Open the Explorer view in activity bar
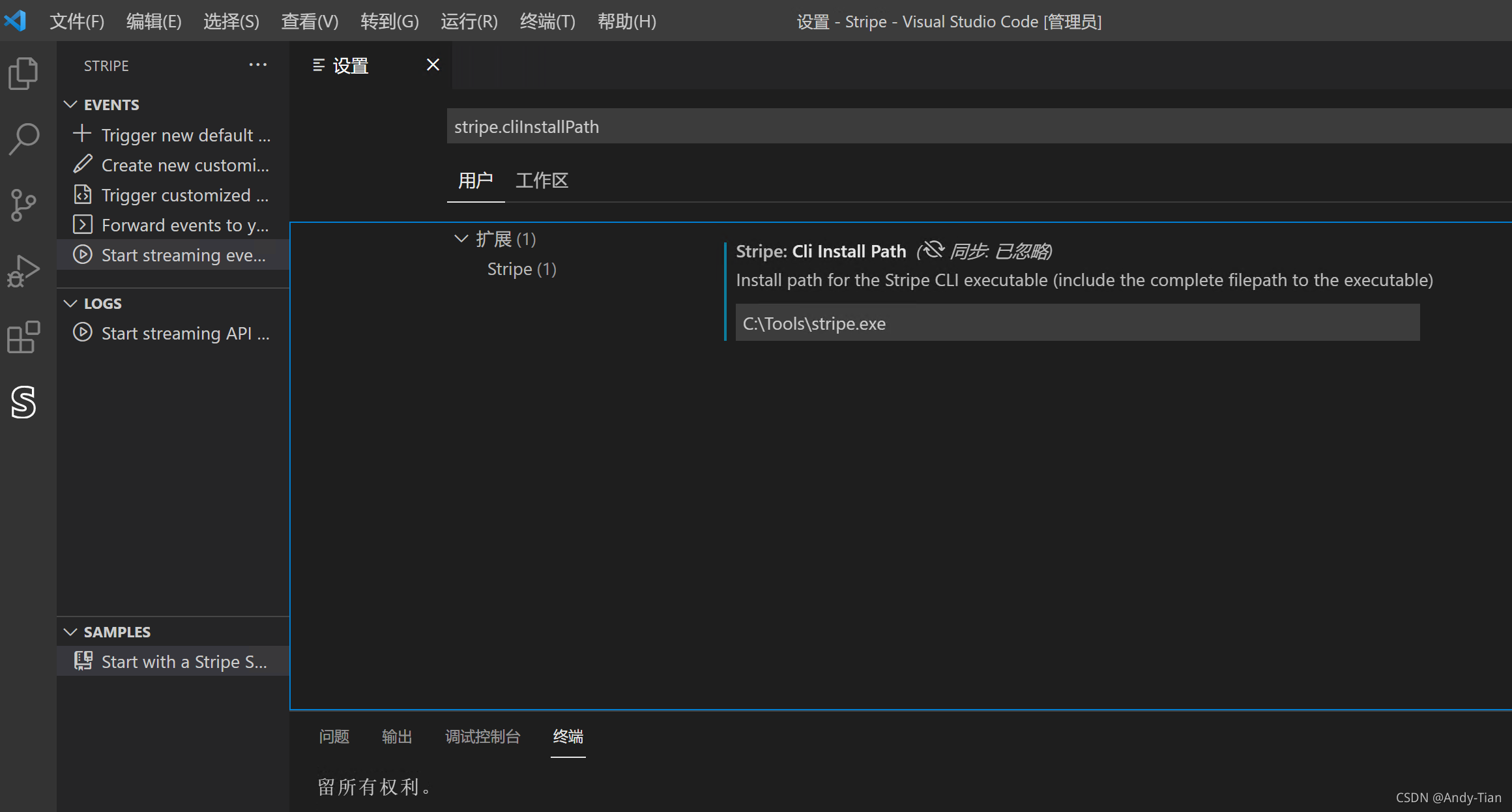1512x812 pixels. [23, 73]
